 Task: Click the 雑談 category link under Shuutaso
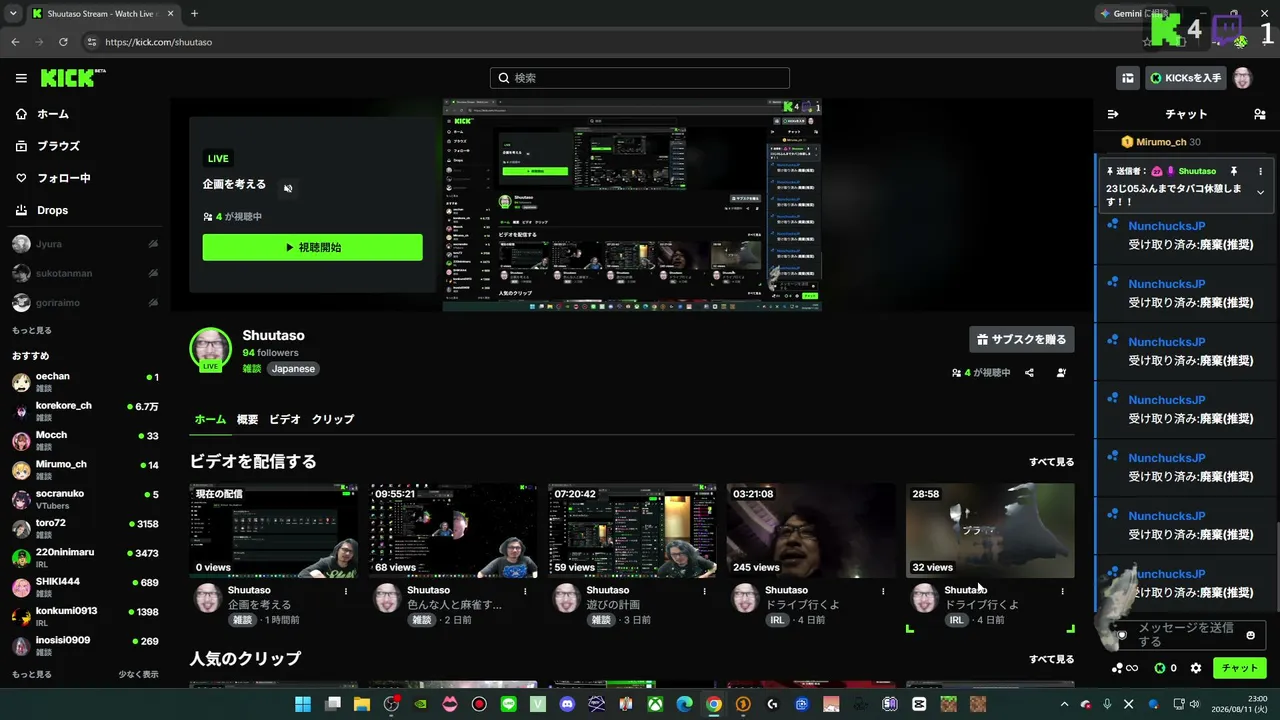[x=252, y=369]
